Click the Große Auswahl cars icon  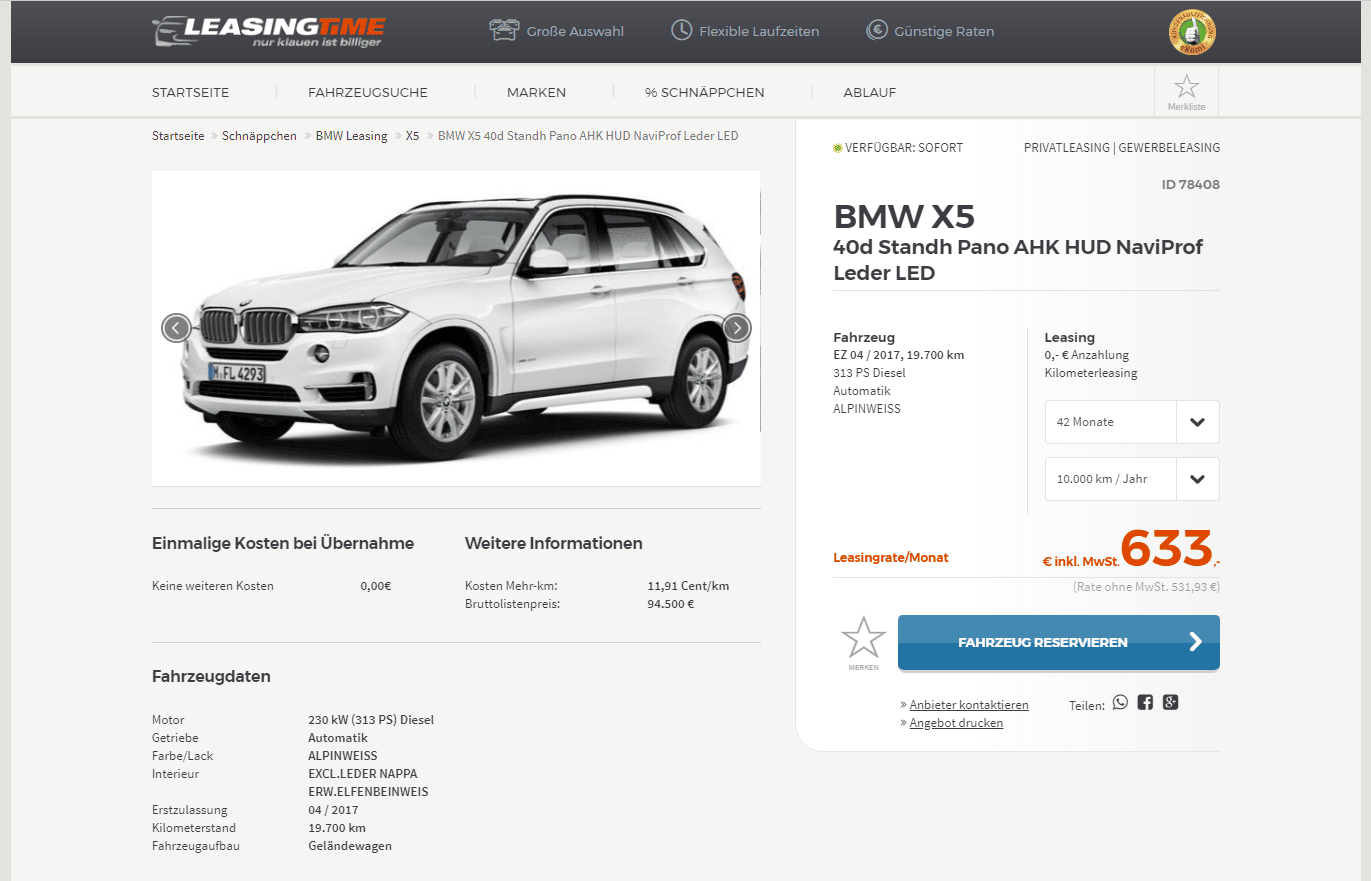(x=505, y=31)
